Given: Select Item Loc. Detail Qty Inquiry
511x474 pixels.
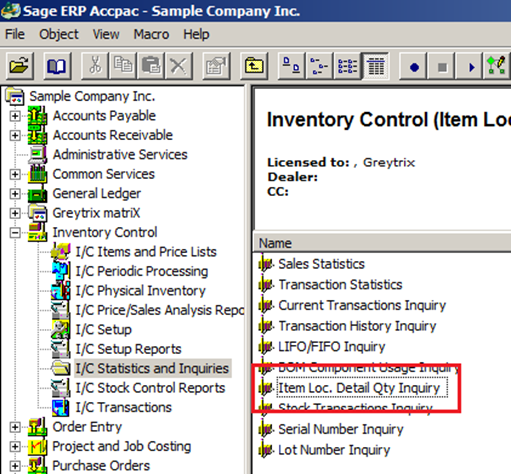Looking at the screenshot, I should point(359,388).
